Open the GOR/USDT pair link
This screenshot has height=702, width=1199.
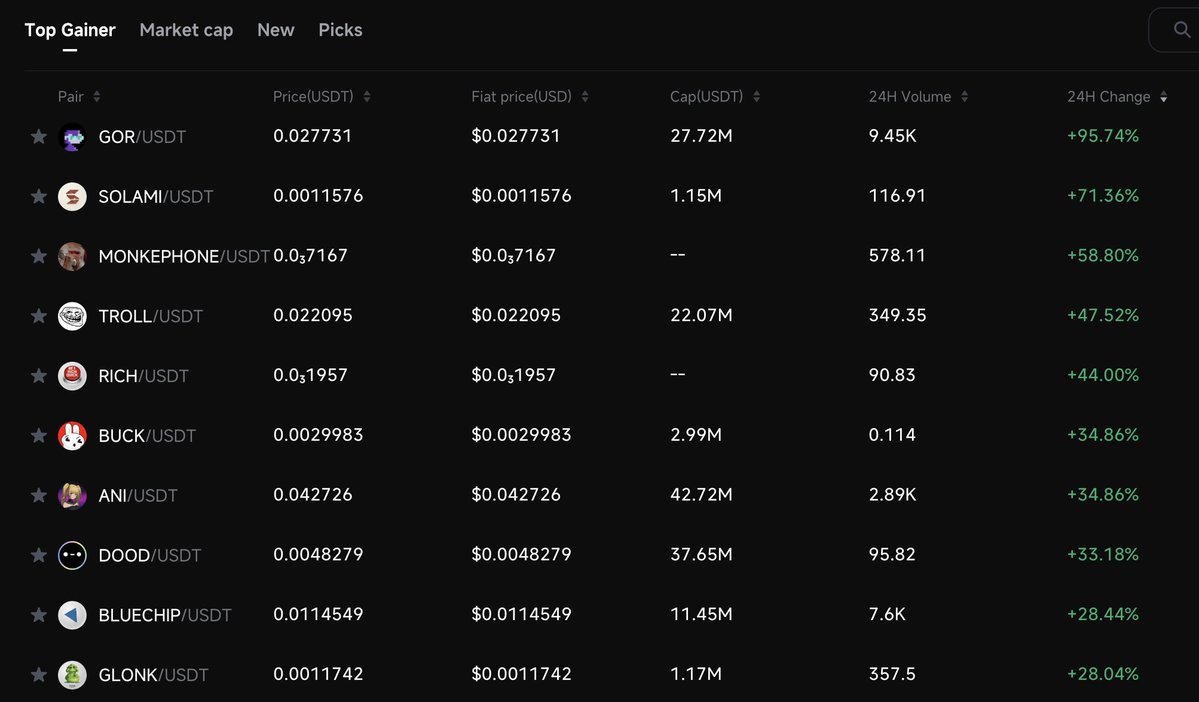coord(142,137)
